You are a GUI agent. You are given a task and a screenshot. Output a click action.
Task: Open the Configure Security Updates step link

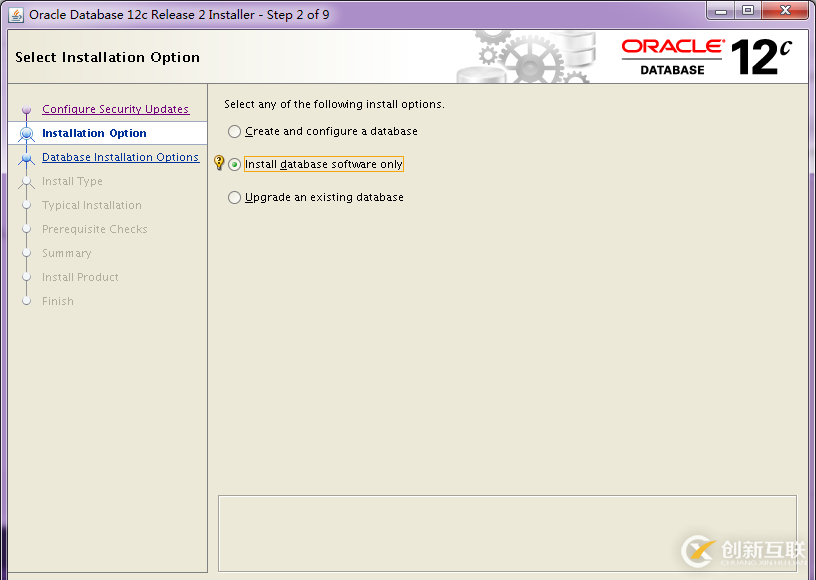tap(116, 109)
